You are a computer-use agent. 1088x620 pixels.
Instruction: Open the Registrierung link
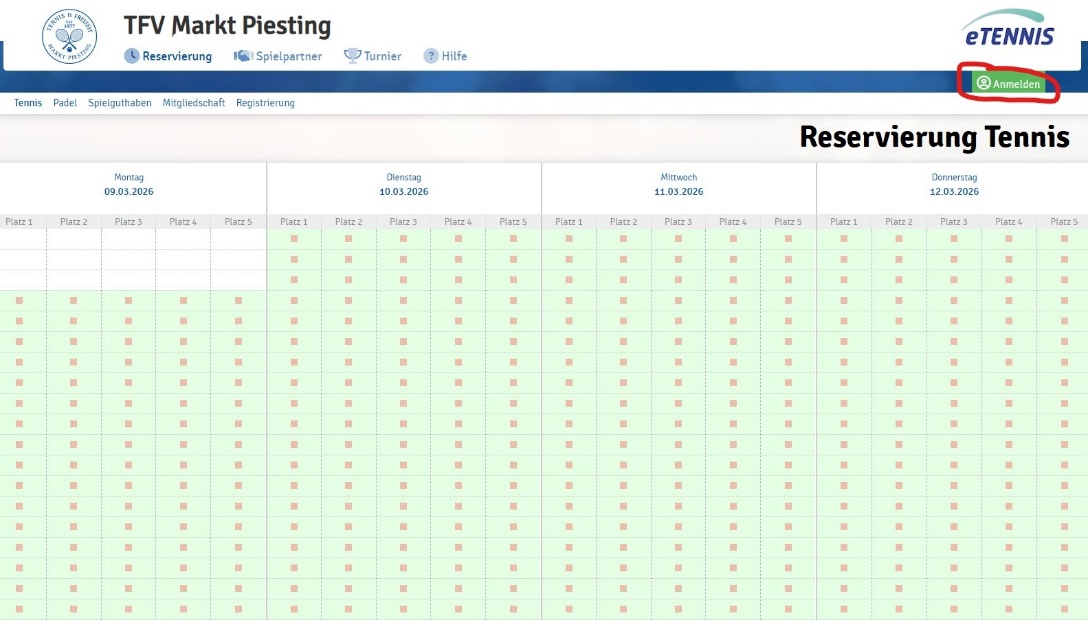coord(265,103)
